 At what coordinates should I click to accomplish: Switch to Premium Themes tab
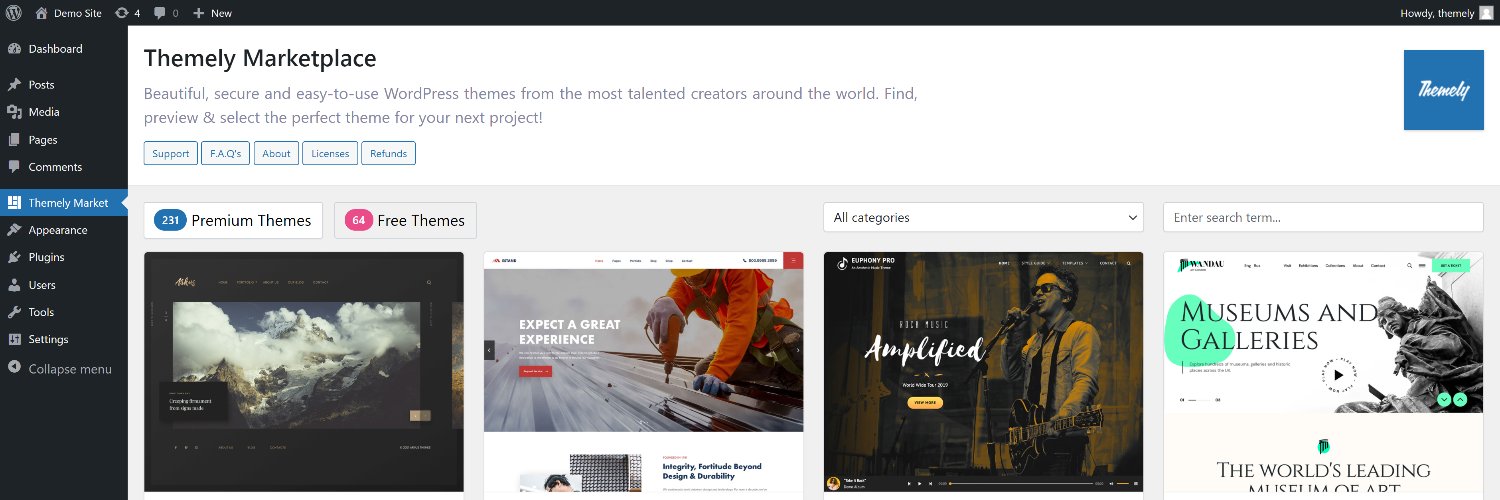pyautogui.click(x=233, y=220)
